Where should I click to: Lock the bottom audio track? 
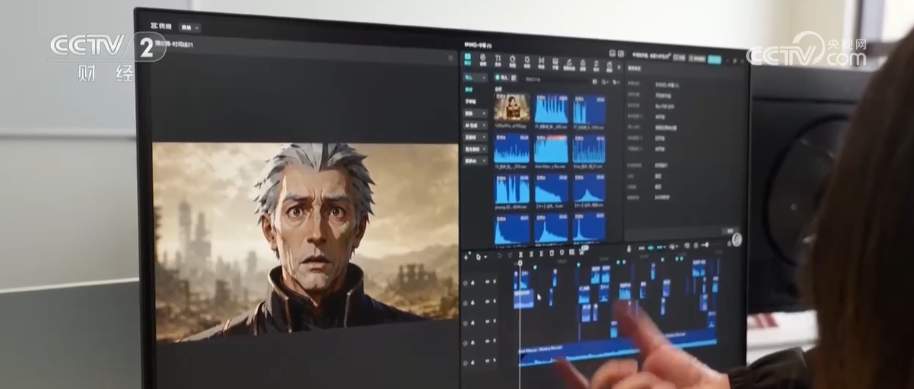click(x=473, y=362)
